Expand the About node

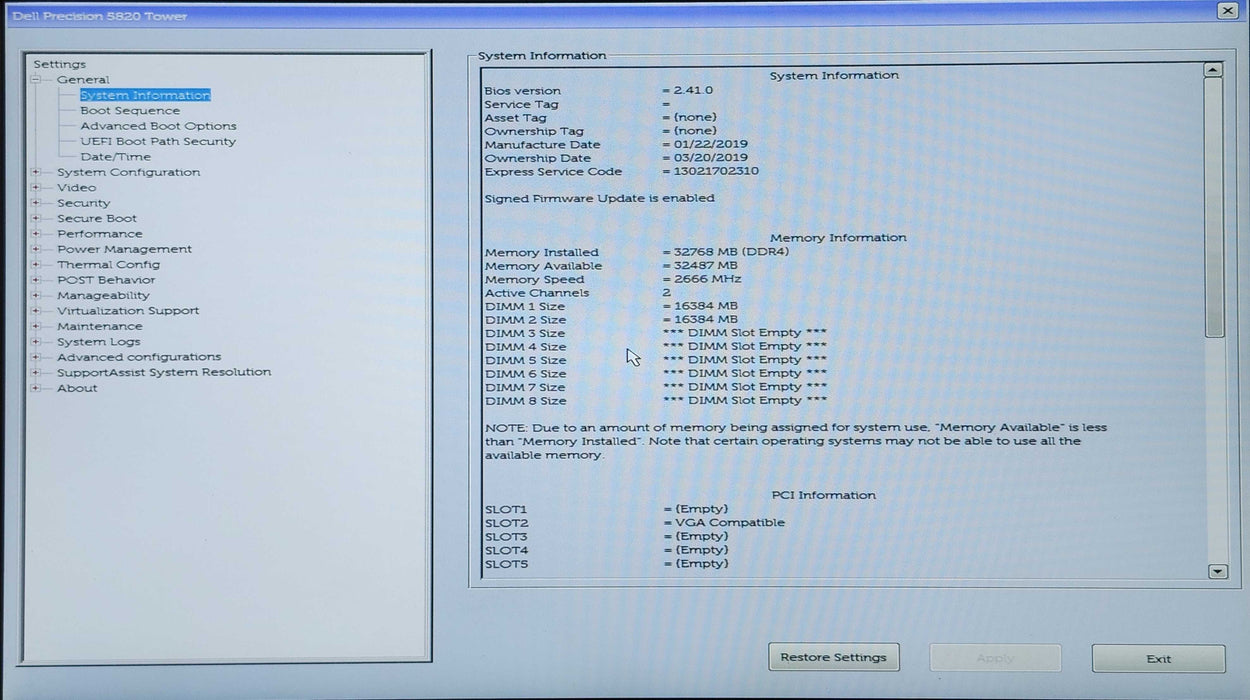pos(36,388)
